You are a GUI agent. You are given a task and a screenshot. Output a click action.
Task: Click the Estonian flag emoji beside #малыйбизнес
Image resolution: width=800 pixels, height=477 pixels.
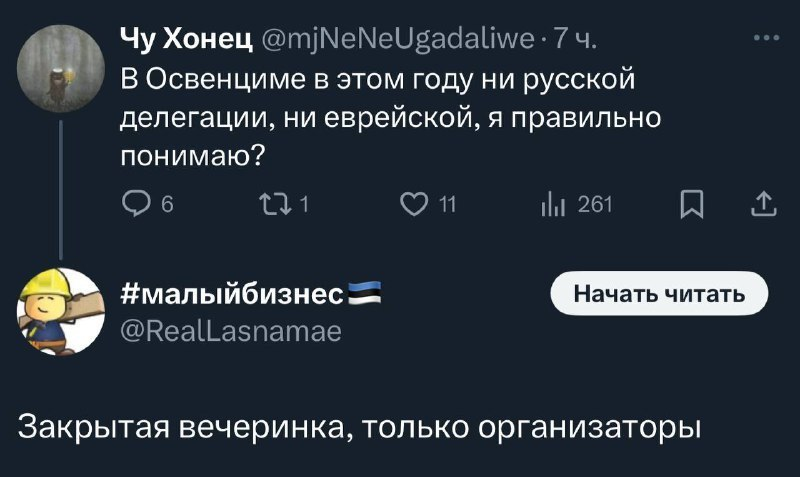(x=365, y=294)
